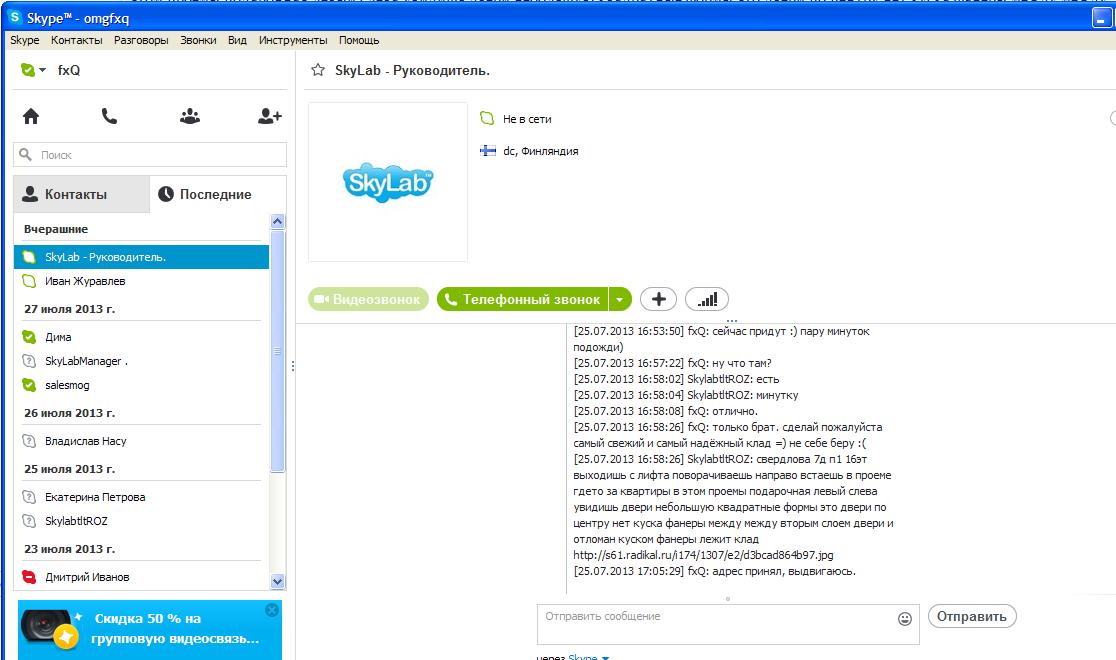Click message 'ну что там?'
This screenshot has width=1116, height=660.
click(742, 363)
